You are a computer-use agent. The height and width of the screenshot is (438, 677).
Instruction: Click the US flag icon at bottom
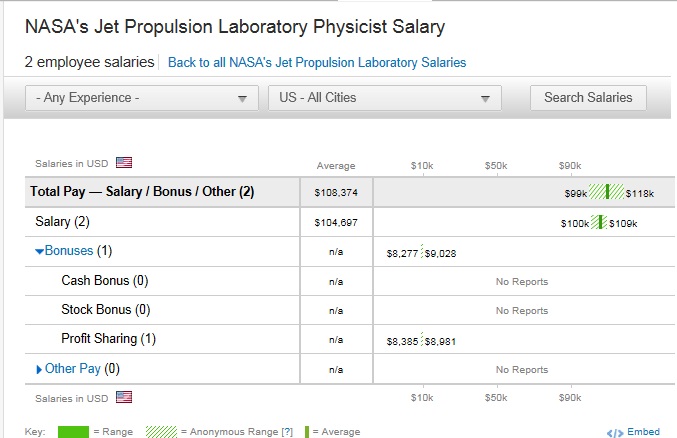point(124,397)
